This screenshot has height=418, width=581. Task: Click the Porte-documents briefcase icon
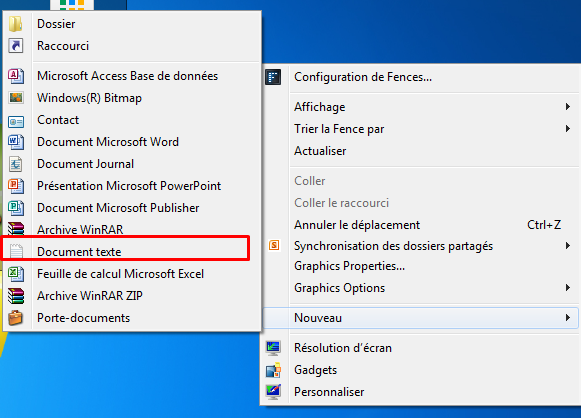pyautogui.click(x=16, y=318)
